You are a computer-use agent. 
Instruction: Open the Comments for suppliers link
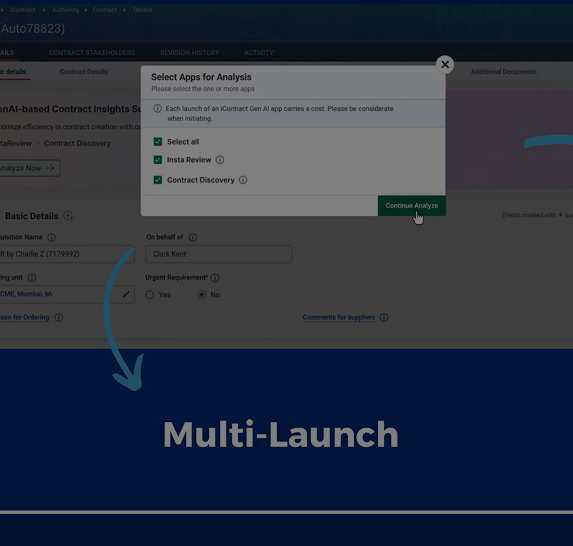coord(339,317)
